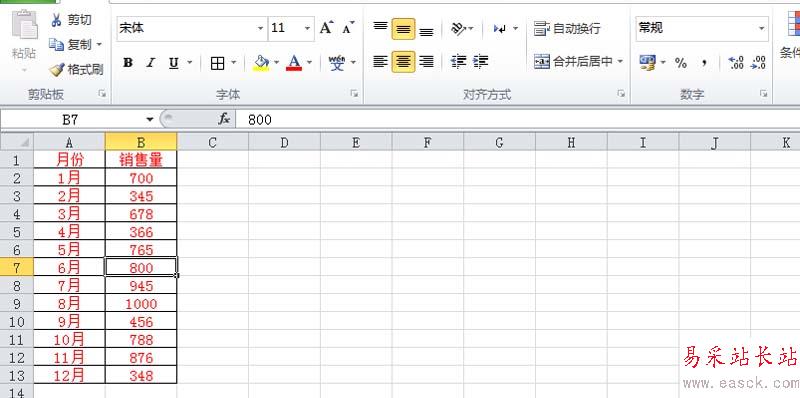Toggle middle vertical alignment
The image size is (800, 398).
click(403, 29)
